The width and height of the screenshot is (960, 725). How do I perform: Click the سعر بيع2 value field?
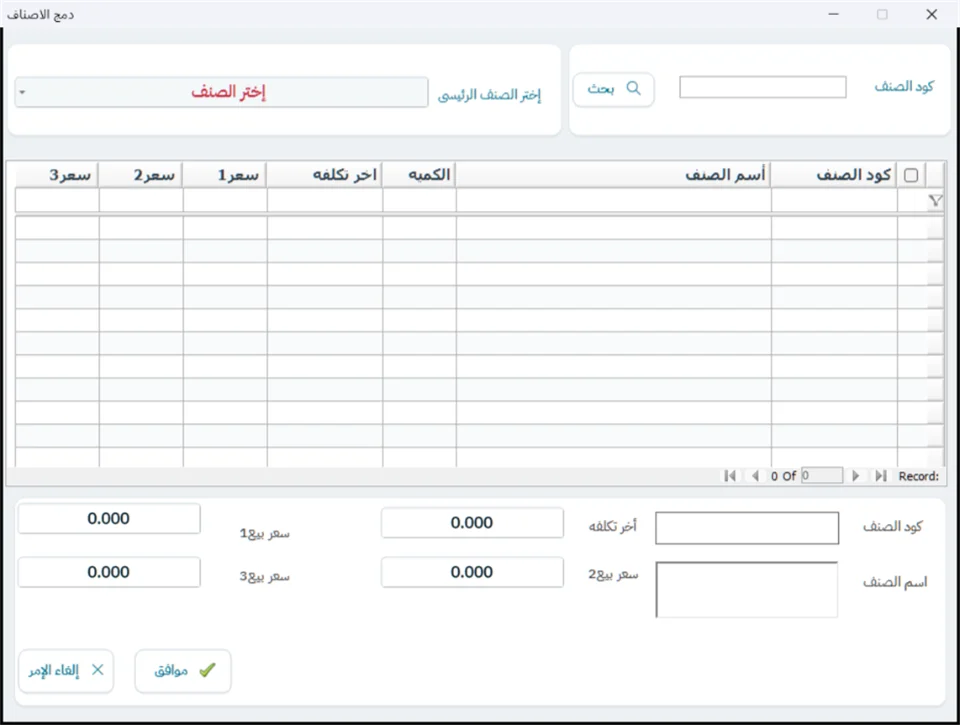(x=472, y=572)
